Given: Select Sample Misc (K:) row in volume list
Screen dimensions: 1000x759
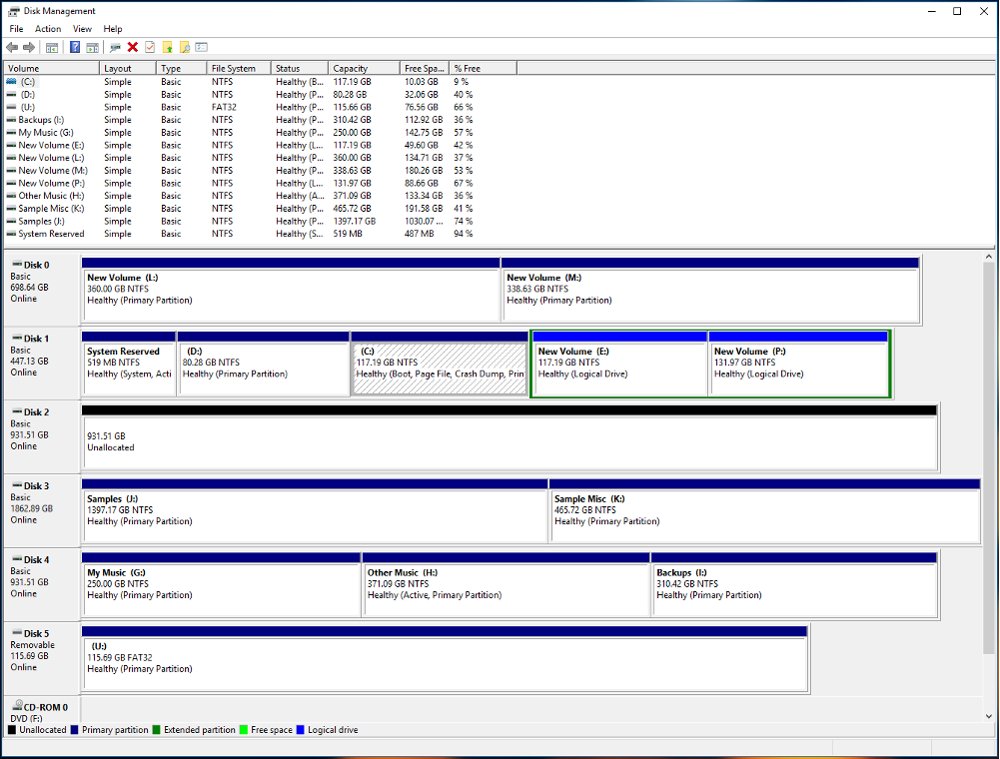Looking at the screenshot, I should pos(260,209).
